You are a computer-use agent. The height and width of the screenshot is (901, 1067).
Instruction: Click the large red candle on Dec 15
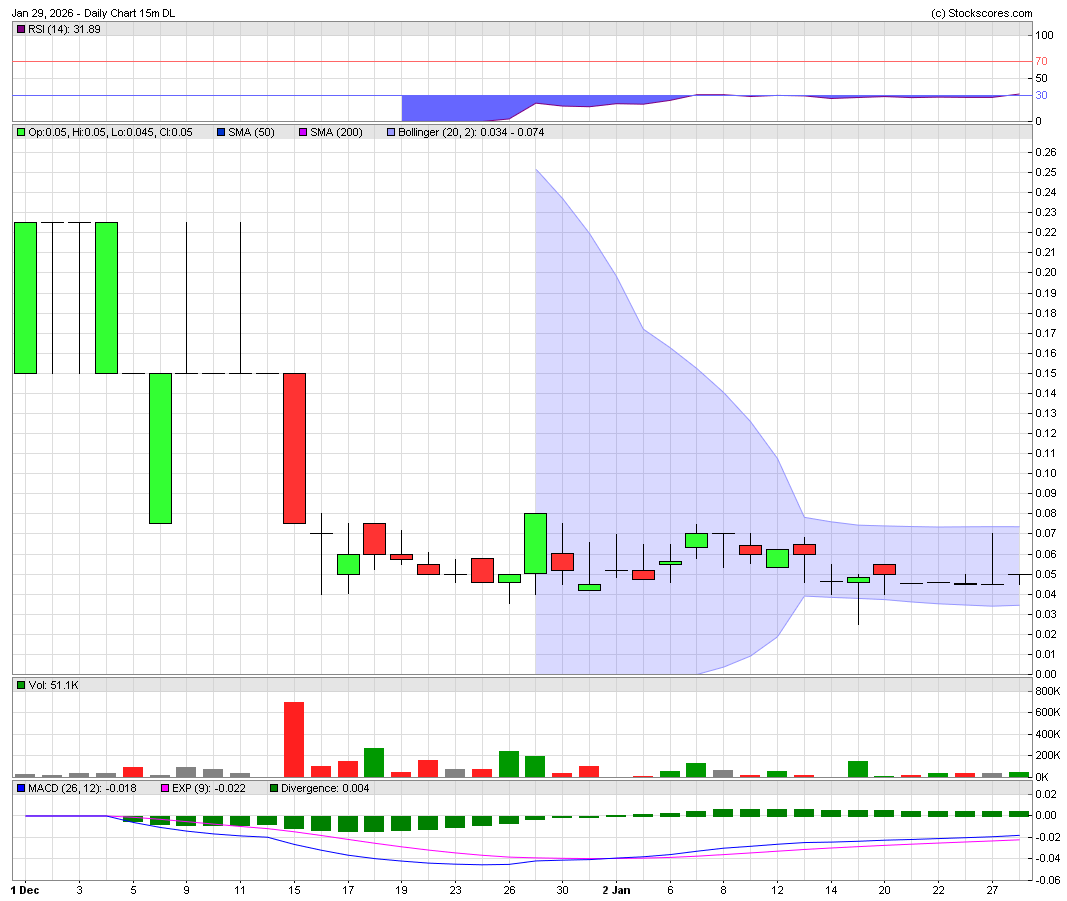[295, 448]
